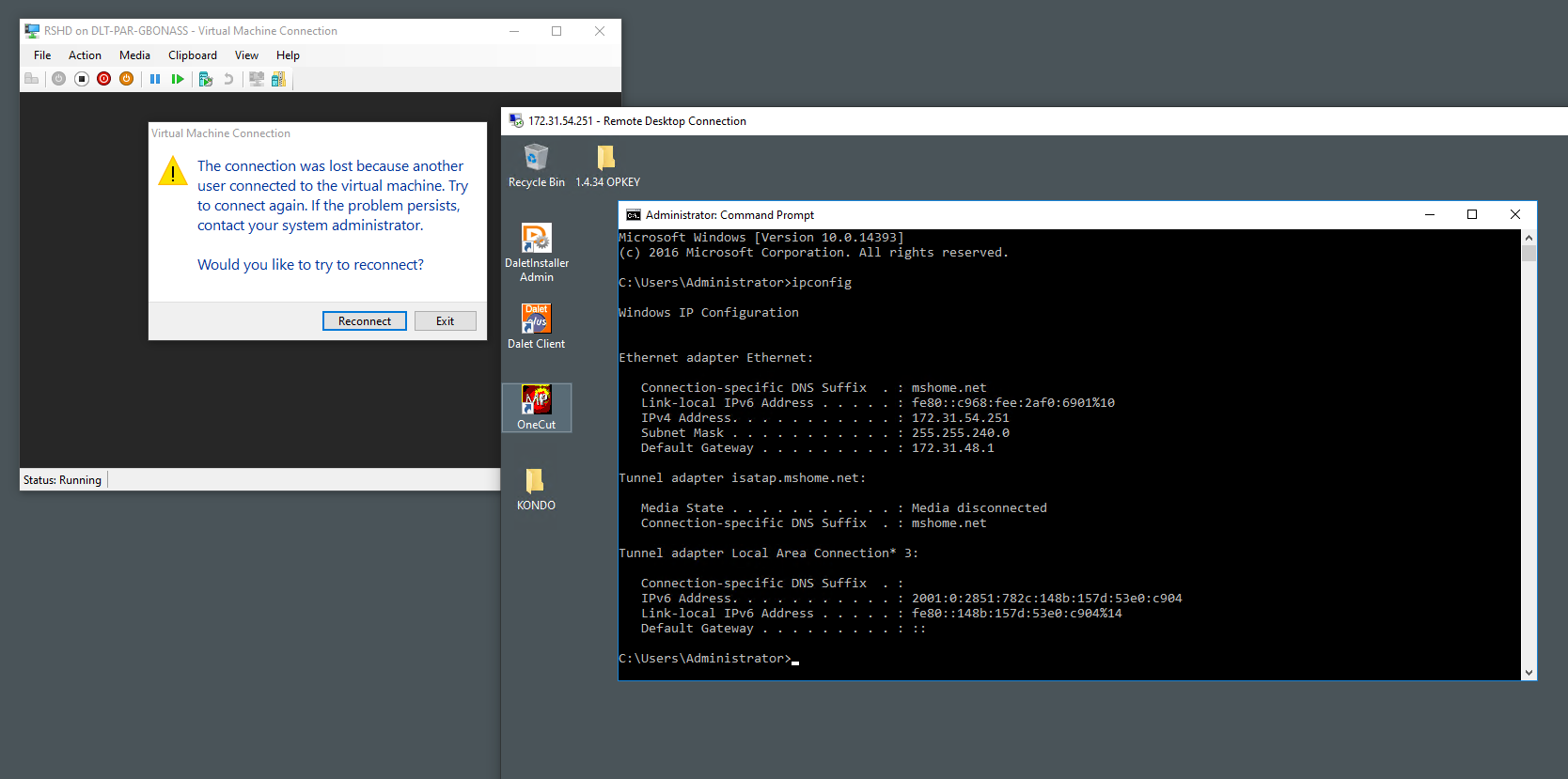Click the 'Windows IP Configuration' line

(x=709, y=313)
